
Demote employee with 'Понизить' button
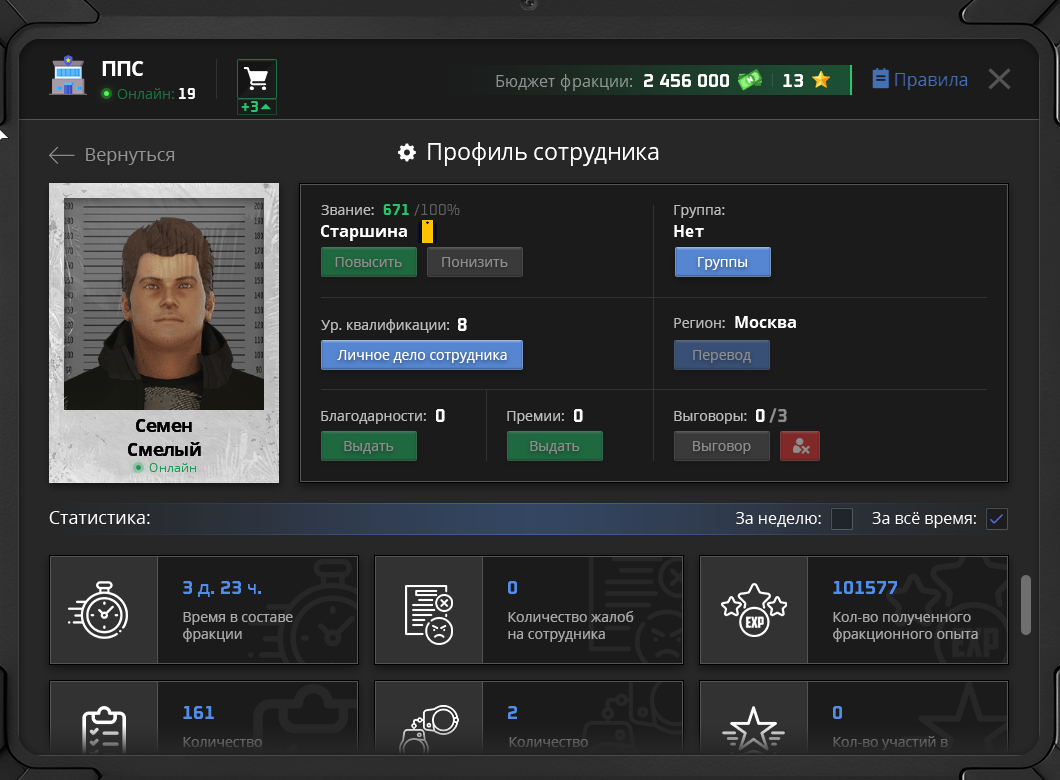[474, 262]
